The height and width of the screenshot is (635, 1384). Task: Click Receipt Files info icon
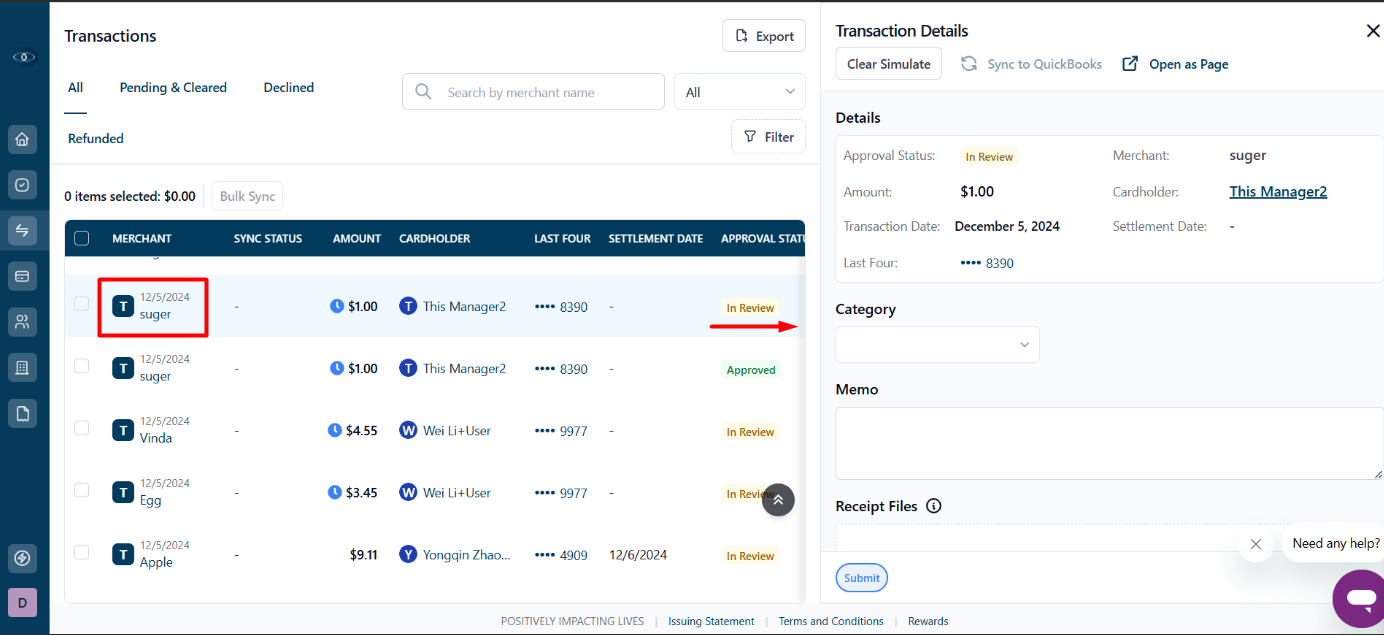click(934, 506)
